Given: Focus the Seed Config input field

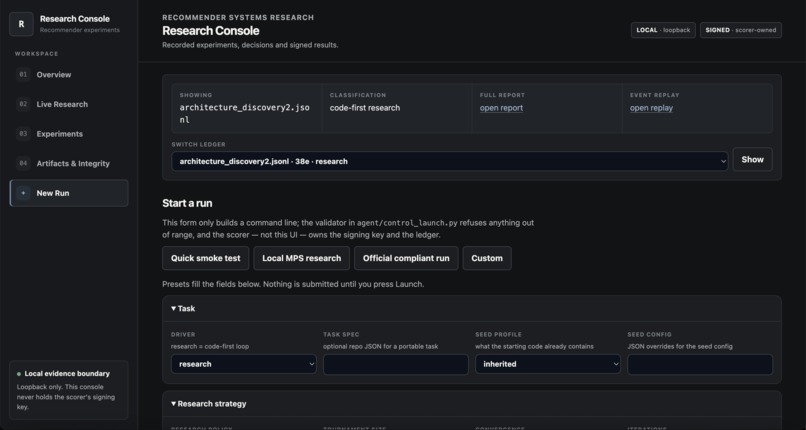Looking at the screenshot, I should click(700, 364).
